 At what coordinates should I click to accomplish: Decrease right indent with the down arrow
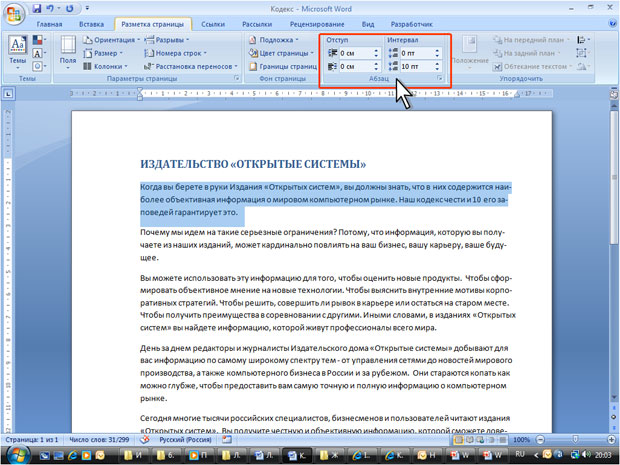[x=376, y=68]
